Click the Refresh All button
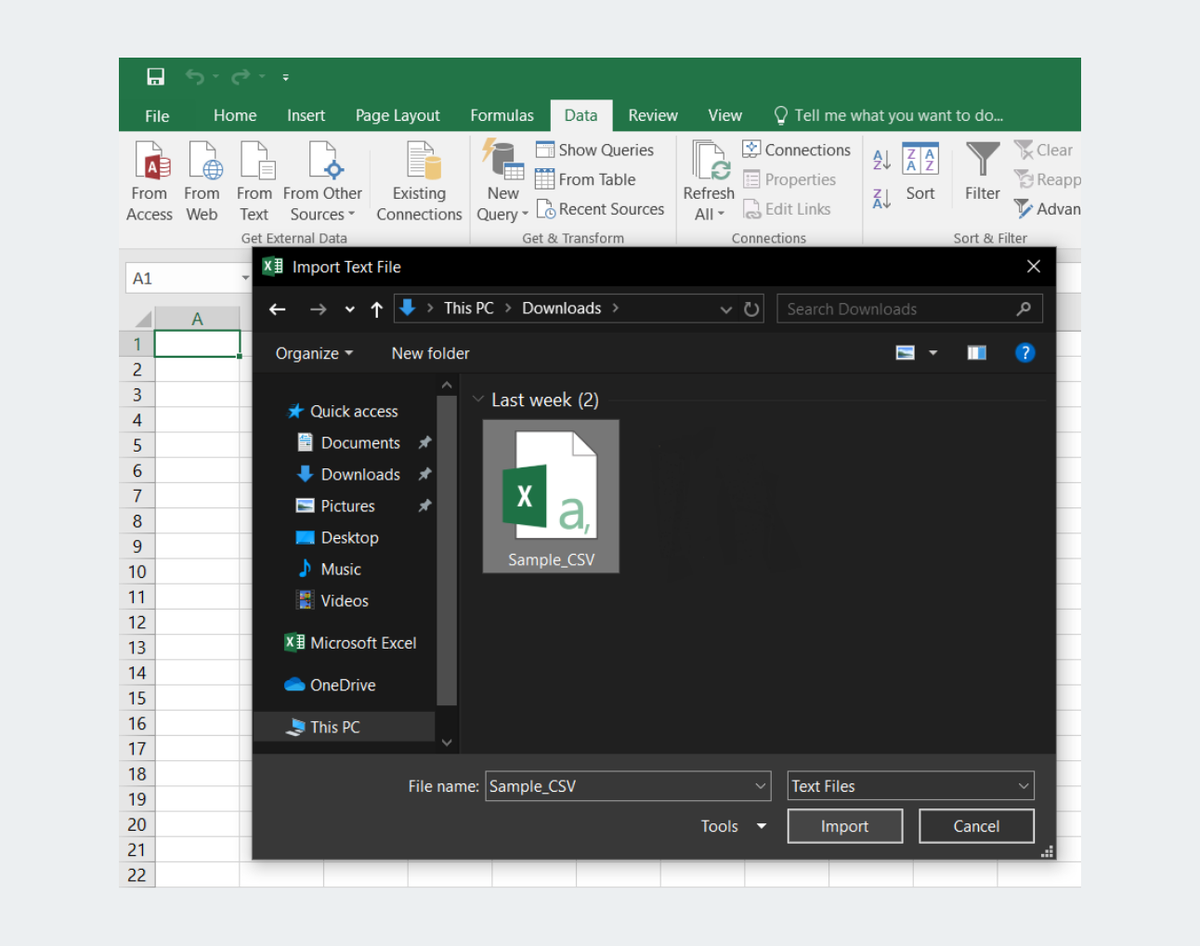This screenshot has width=1200, height=946. (709, 181)
